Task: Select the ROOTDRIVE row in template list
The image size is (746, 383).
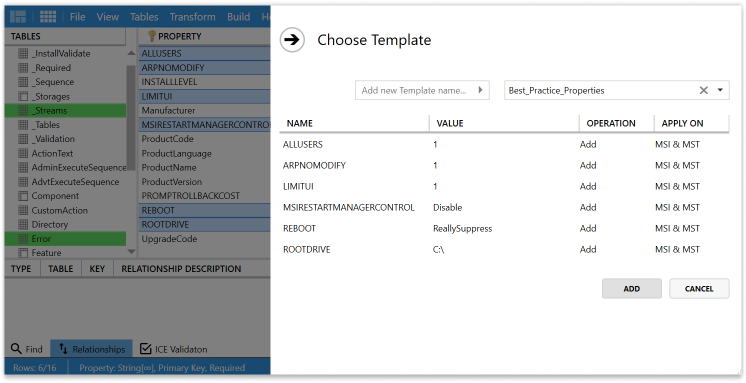Action: [504, 249]
